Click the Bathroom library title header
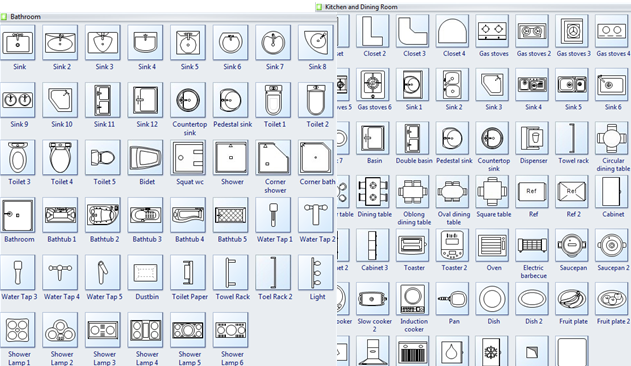631x366 pixels. click(x=167, y=17)
